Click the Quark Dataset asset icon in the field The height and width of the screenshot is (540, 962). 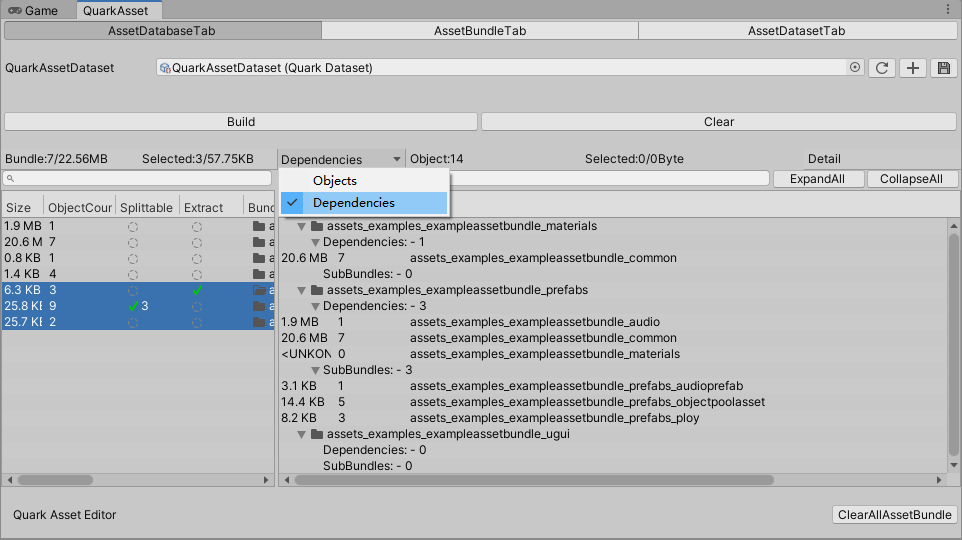(164, 68)
